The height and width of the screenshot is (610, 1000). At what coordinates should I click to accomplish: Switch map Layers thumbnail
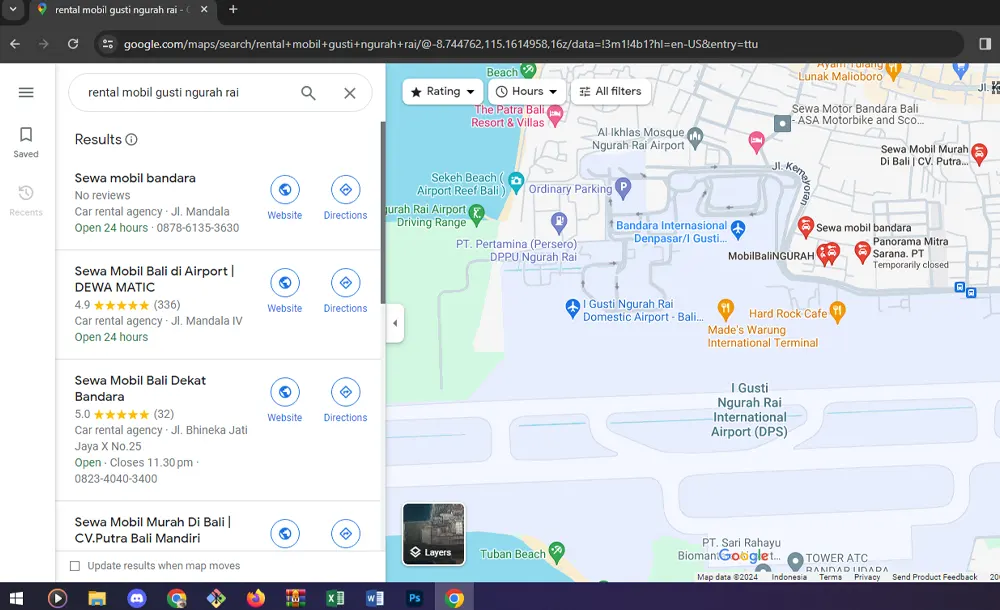[x=434, y=534]
